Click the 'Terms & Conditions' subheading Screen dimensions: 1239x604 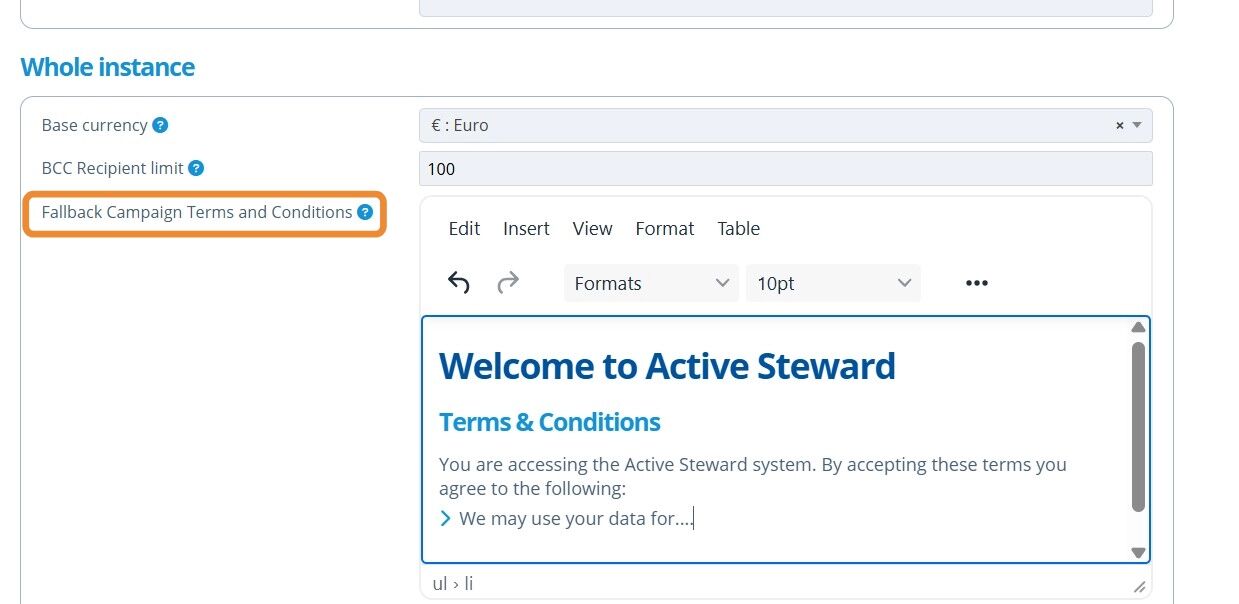coord(550,422)
